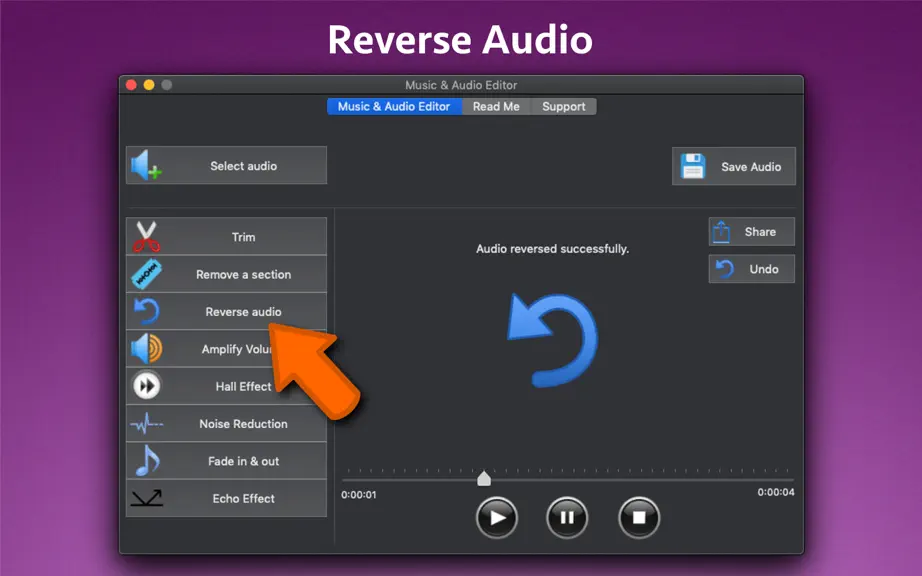Click the Share upload icon
The width and height of the screenshot is (922, 576).
[x=721, y=232]
